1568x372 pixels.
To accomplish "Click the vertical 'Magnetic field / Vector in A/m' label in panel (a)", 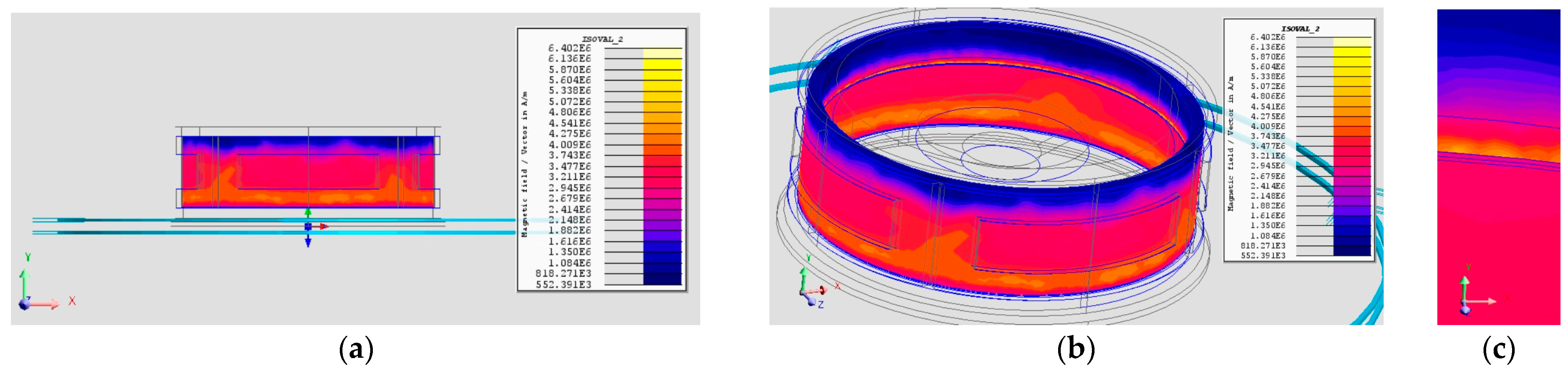I will [525, 164].
